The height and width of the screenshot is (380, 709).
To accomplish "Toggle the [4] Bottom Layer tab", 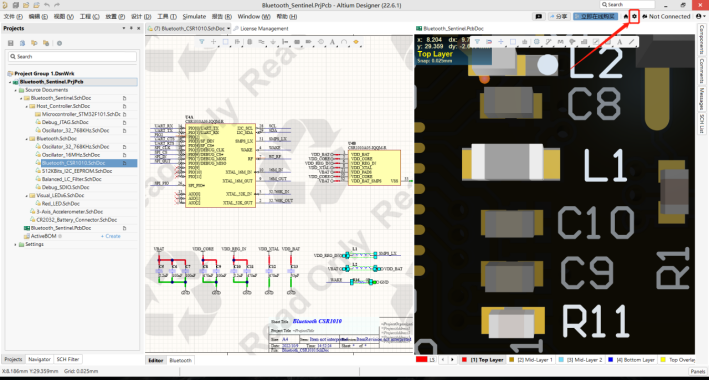I will [x=632, y=360].
